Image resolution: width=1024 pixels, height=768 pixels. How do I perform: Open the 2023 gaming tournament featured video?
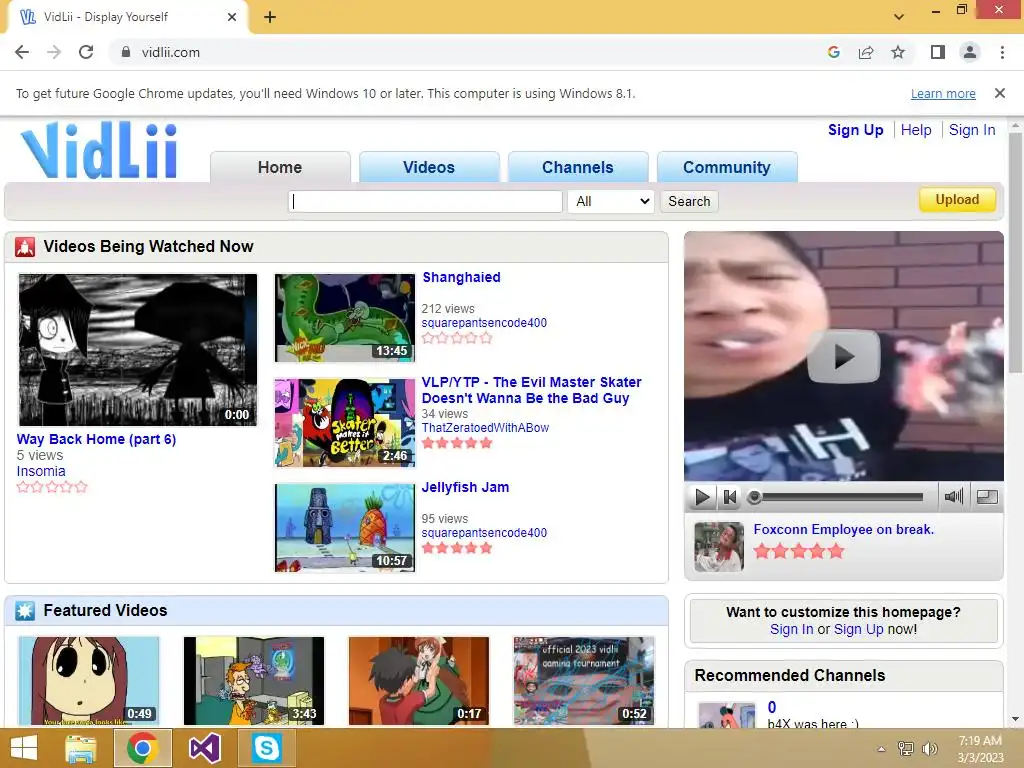pos(584,680)
